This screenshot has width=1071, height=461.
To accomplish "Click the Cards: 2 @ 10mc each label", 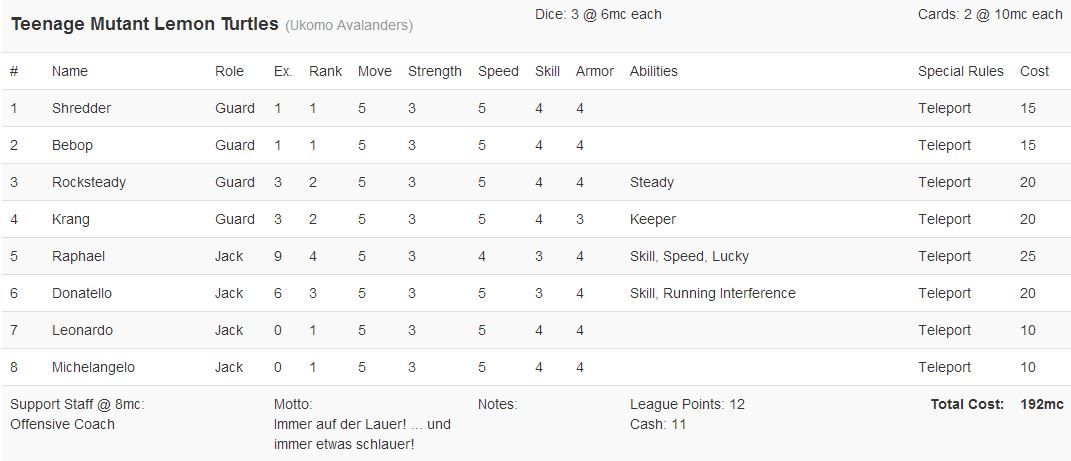I will click(x=989, y=14).
